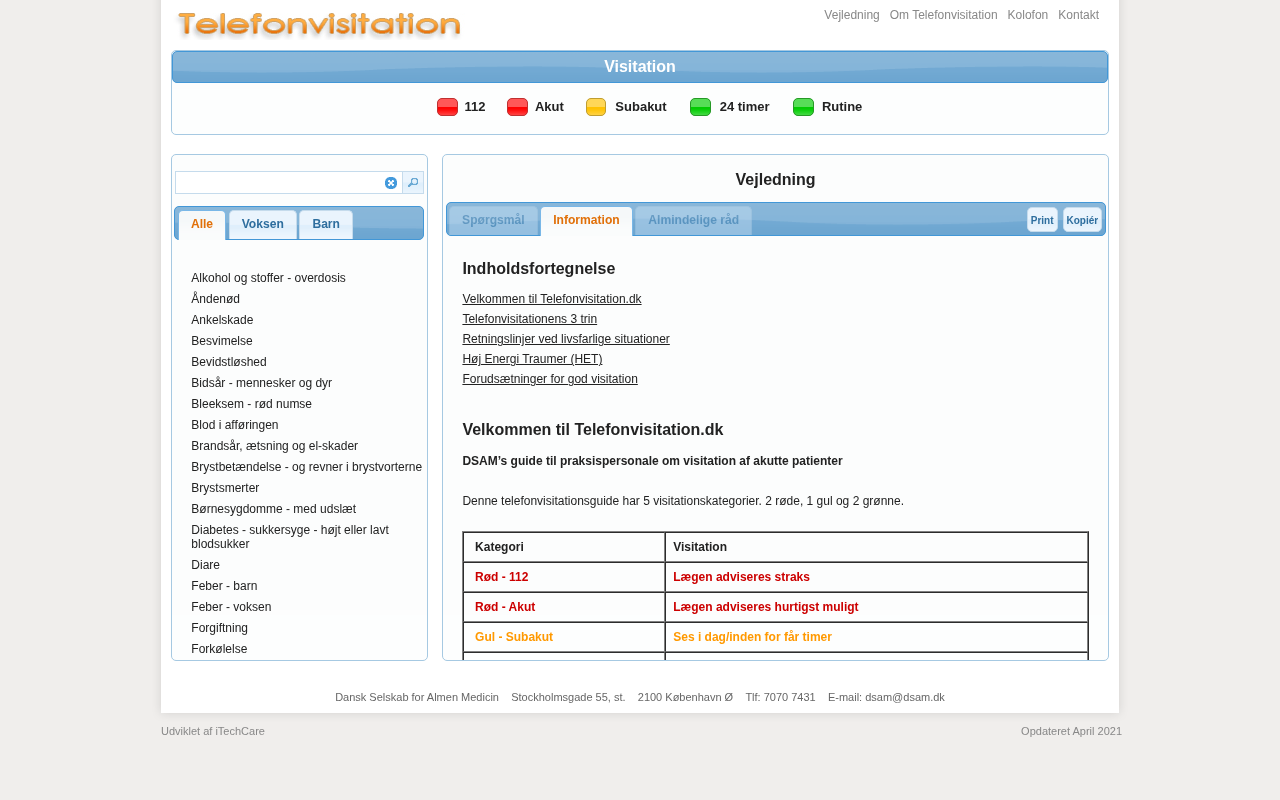
Task: Click 'Ses i dag/Inden for får timer' cell
Action: pos(876,637)
